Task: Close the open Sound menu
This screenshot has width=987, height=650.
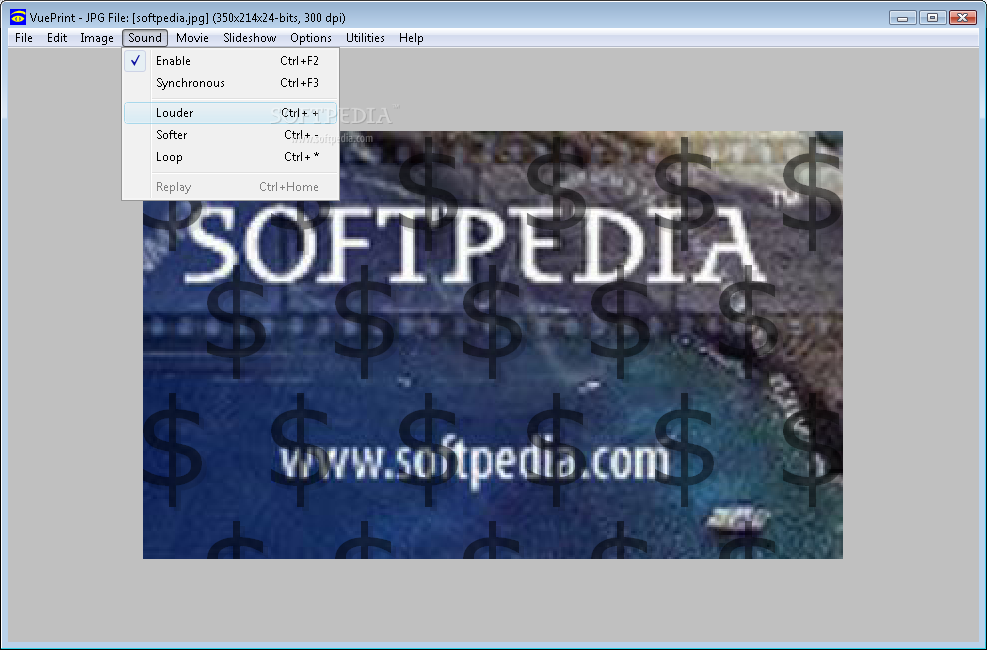Action: tap(145, 38)
